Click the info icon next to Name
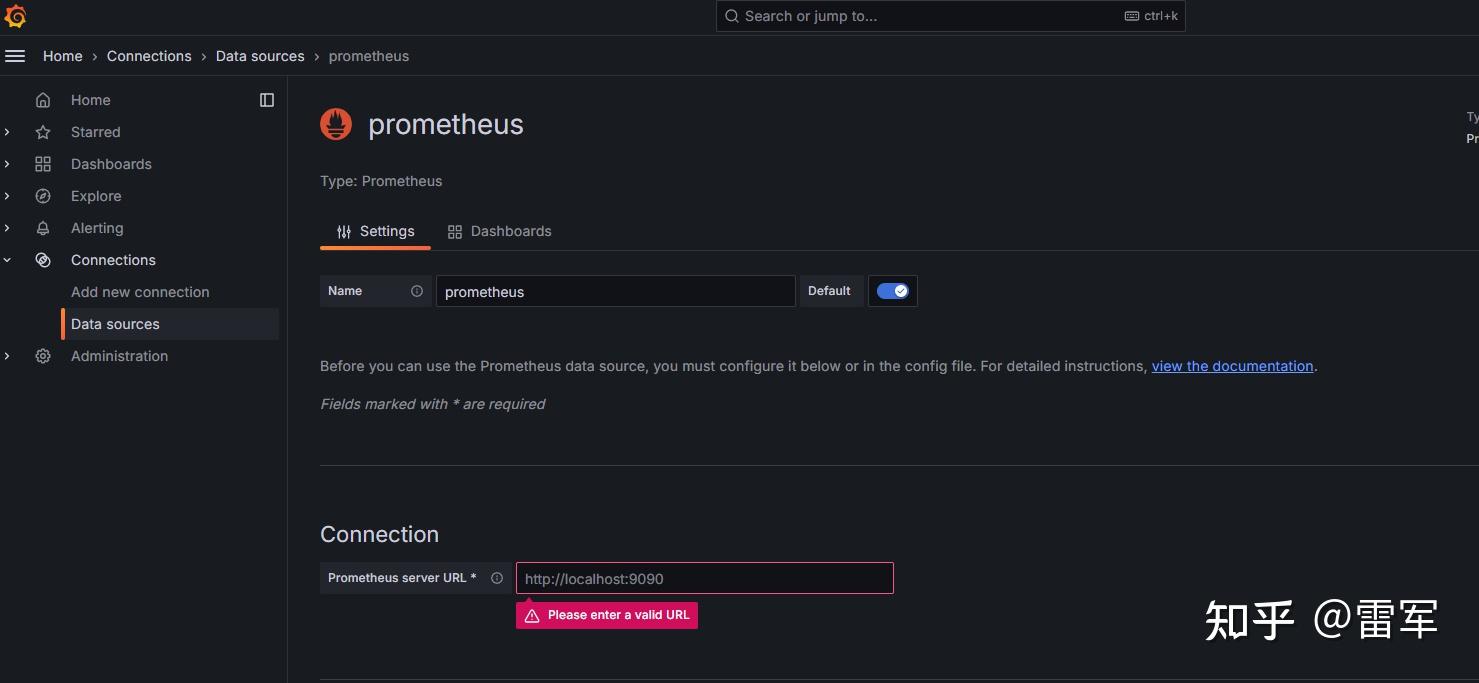 [x=417, y=291]
